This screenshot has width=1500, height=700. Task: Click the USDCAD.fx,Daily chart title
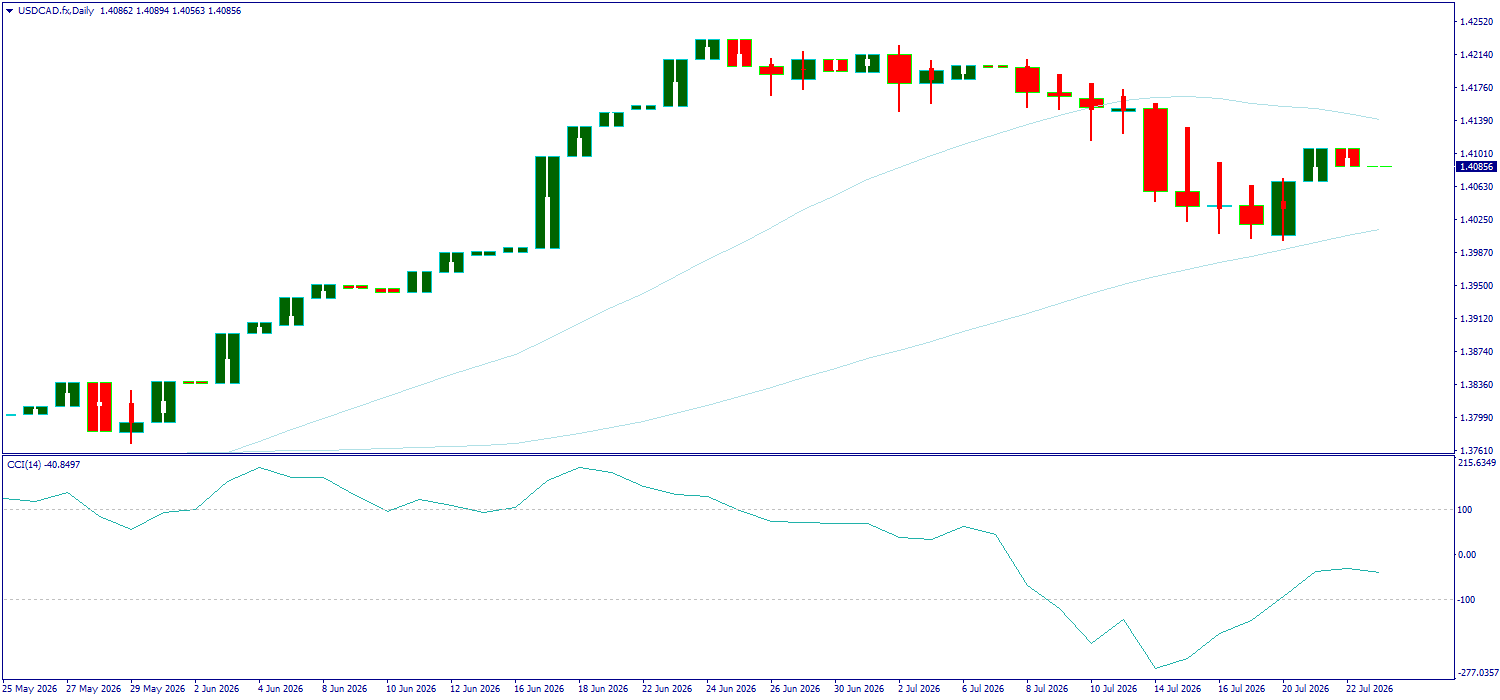coord(54,10)
